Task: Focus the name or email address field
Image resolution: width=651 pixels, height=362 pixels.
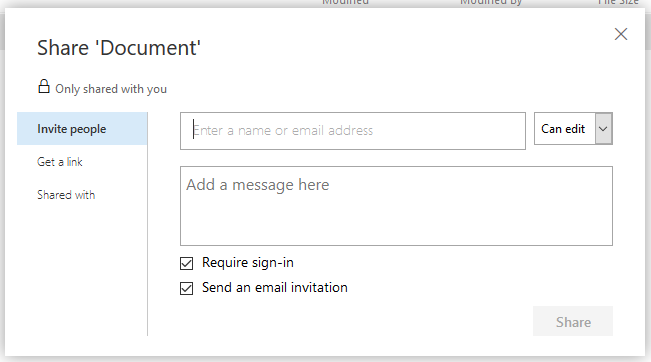Action: coord(353,131)
